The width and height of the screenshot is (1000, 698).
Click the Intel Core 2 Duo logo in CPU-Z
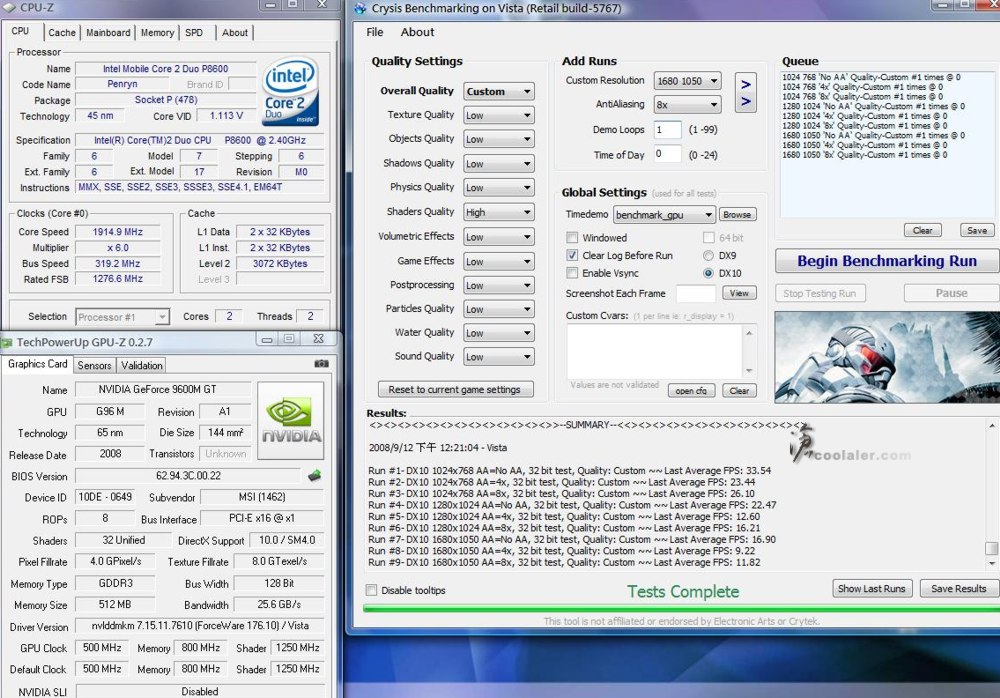[291, 91]
